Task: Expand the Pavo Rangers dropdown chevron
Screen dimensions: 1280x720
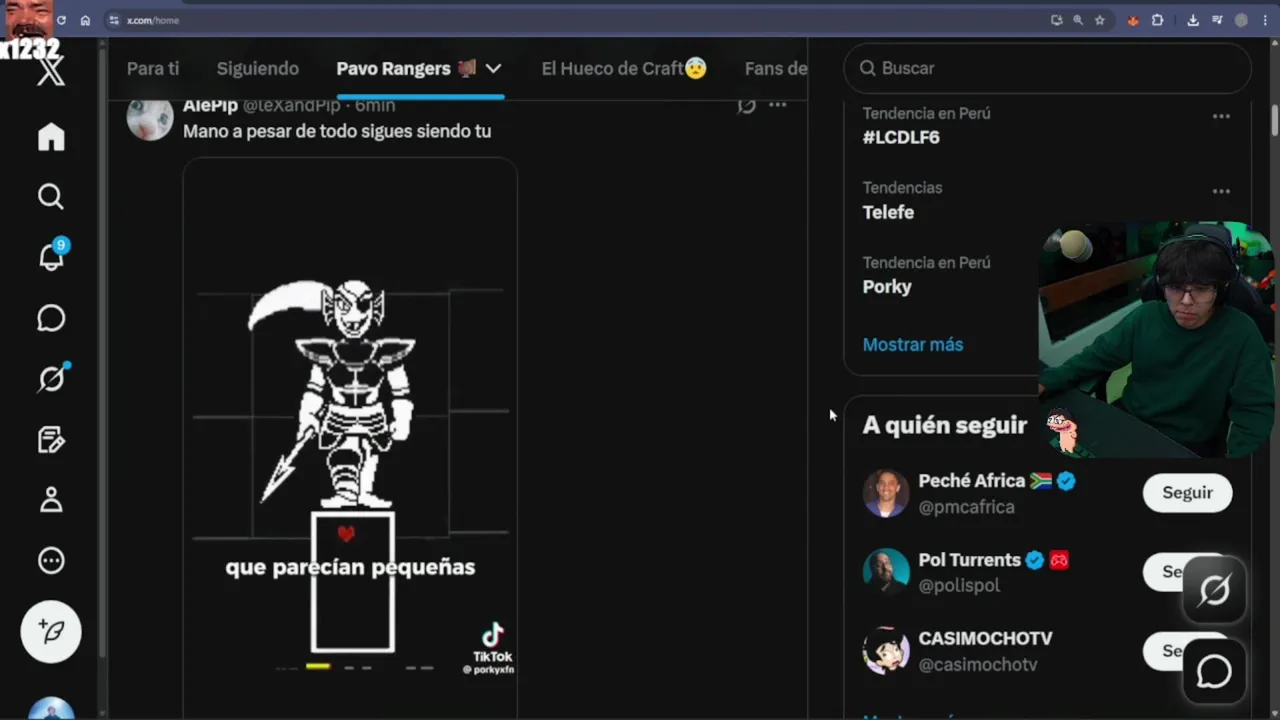Action: pyautogui.click(x=493, y=68)
